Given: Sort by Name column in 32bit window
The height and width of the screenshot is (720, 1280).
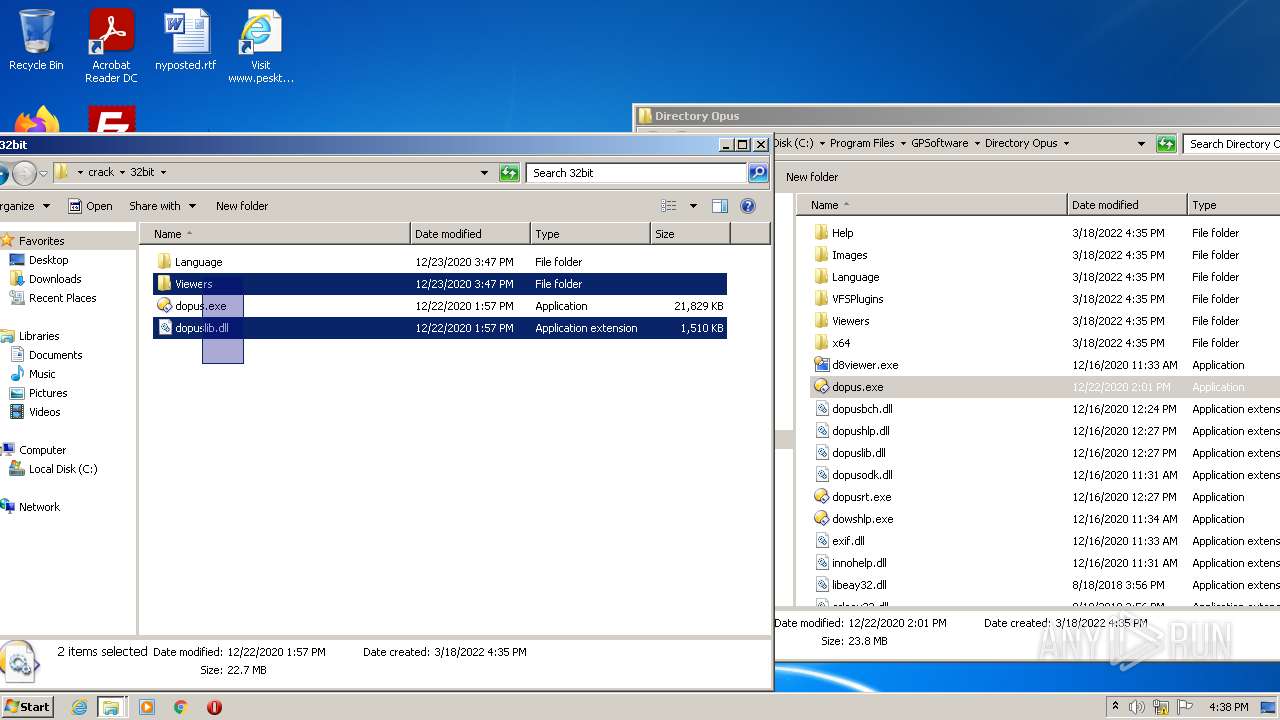Looking at the screenshot, I should tap(275, 234).
